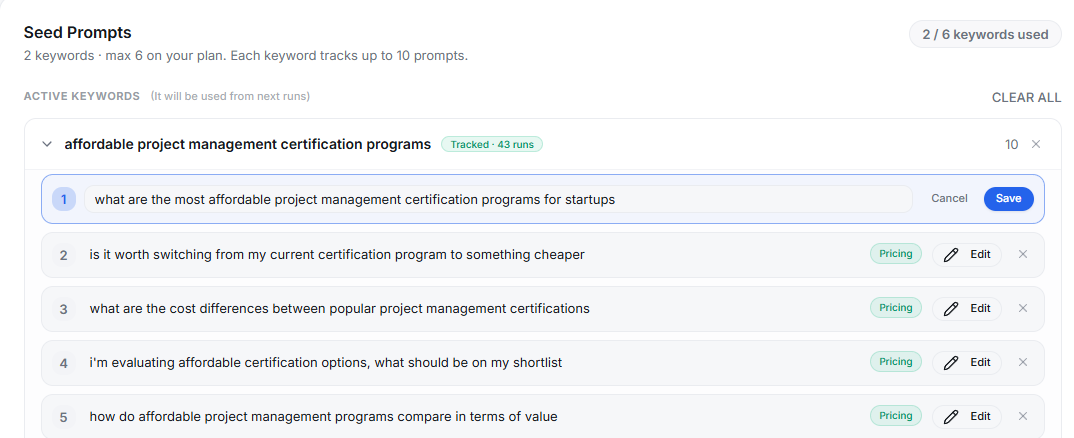Viewport: 1074px width, 438px height.
Task: Remove the 'evaluating affordable certification options' prompt
Action: coord(1023,362)
